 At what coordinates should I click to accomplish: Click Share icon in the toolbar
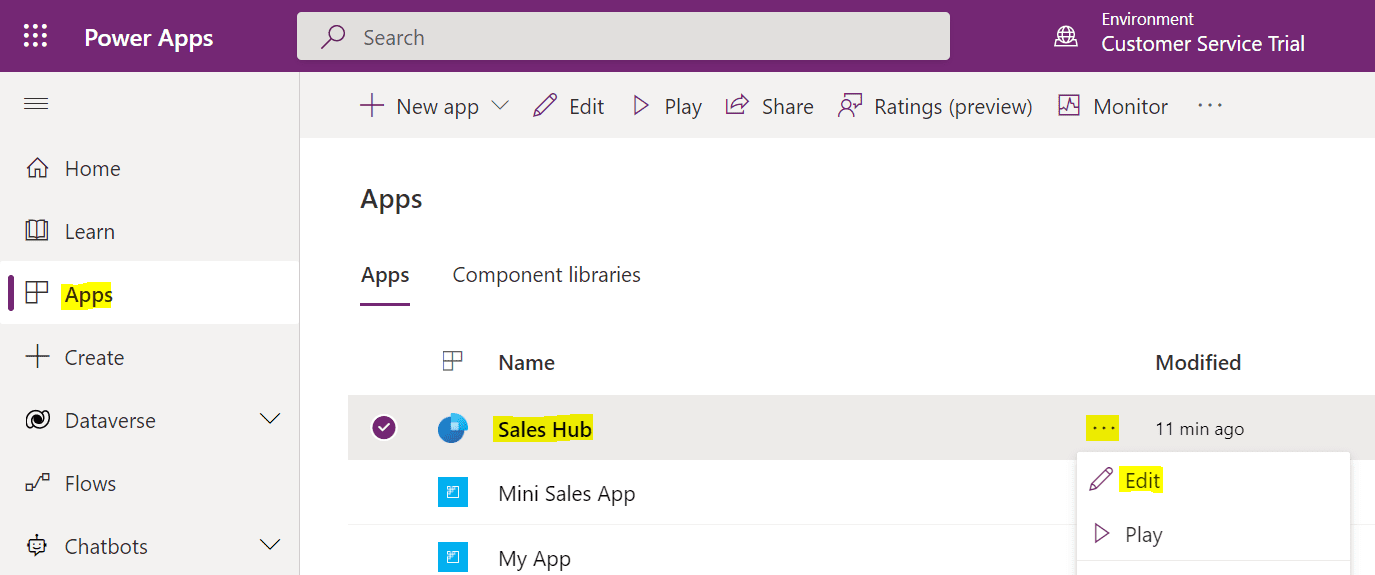tap(738, 105)
